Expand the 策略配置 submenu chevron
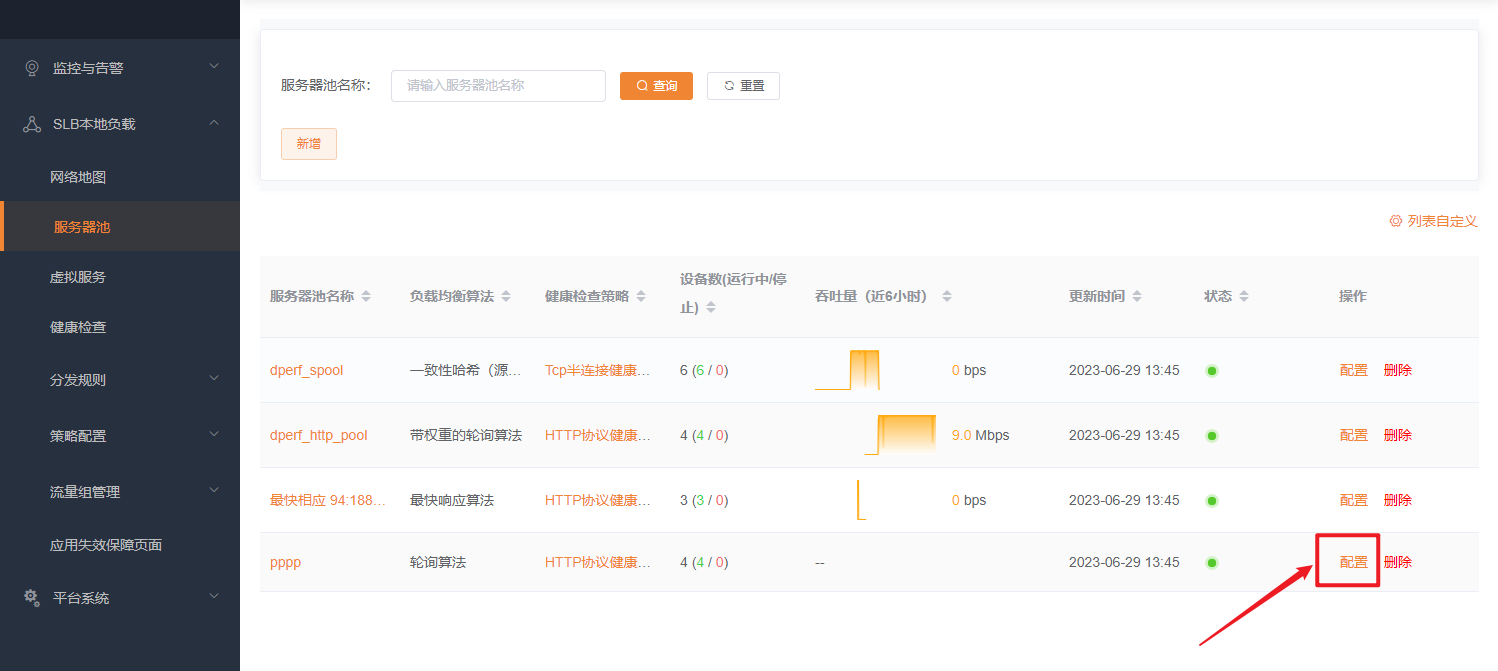 point(214,435)
